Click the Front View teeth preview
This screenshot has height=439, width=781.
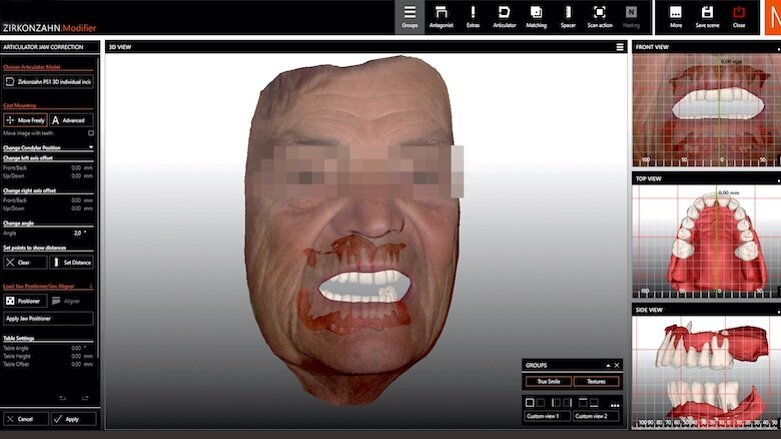click(x=706, y=110)
